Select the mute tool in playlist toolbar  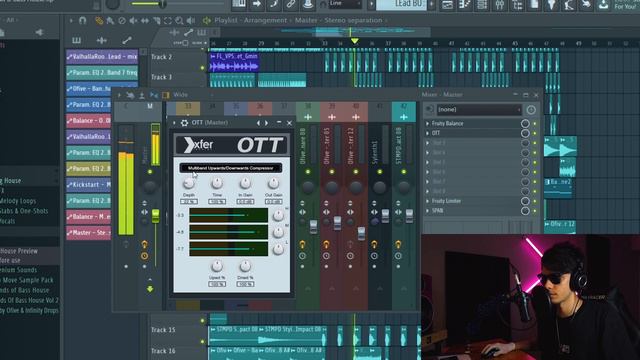coord(133,20)
